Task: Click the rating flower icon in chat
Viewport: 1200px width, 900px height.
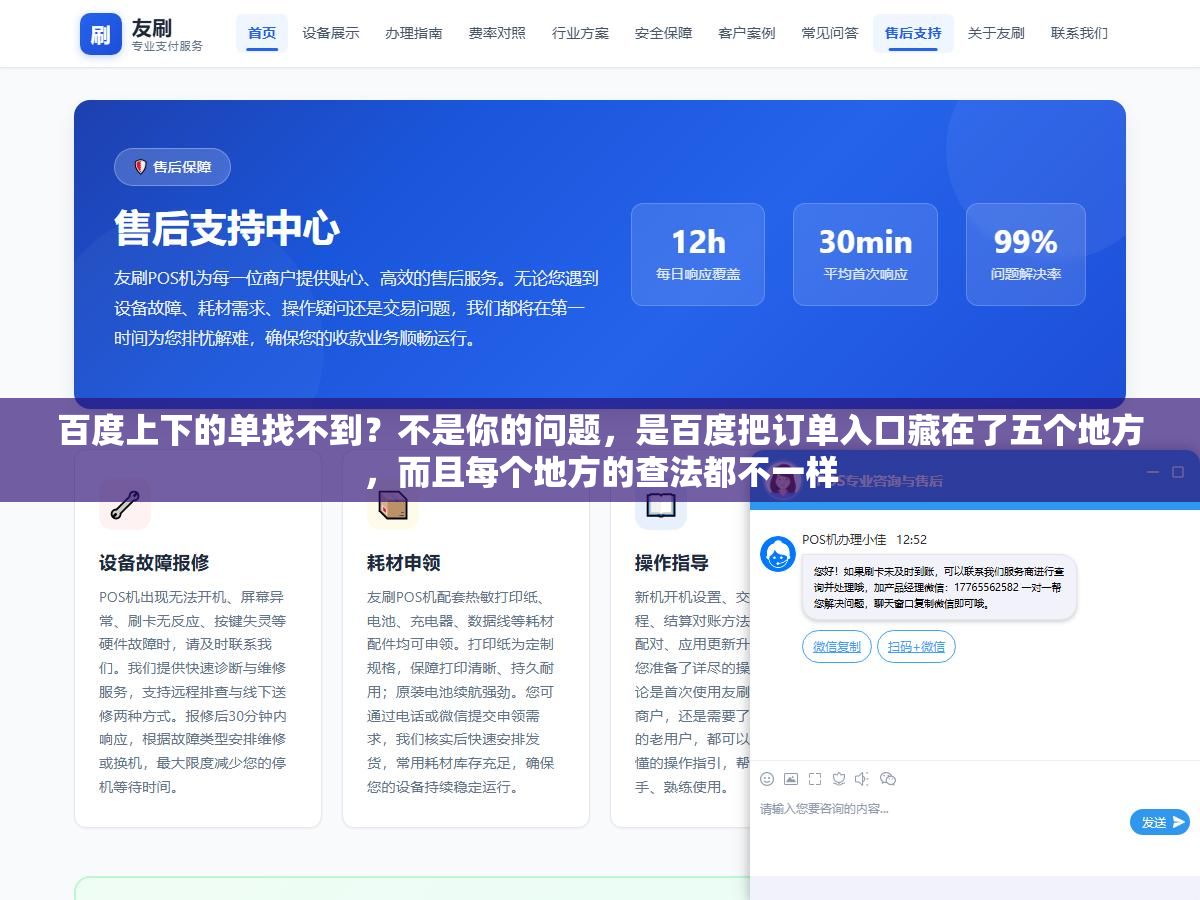Action: point(839,779)
